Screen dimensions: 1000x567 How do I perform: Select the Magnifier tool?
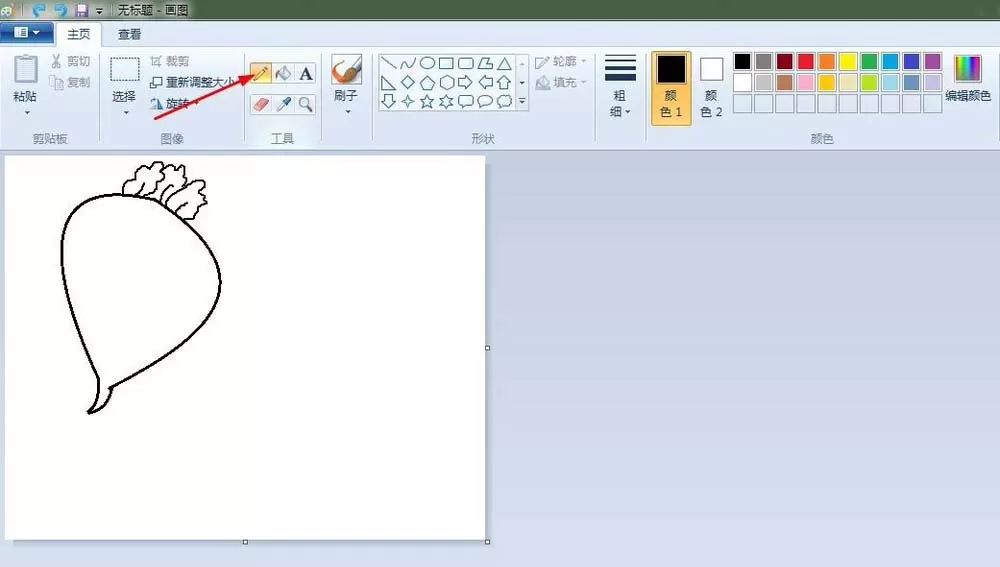pos(306,104)
